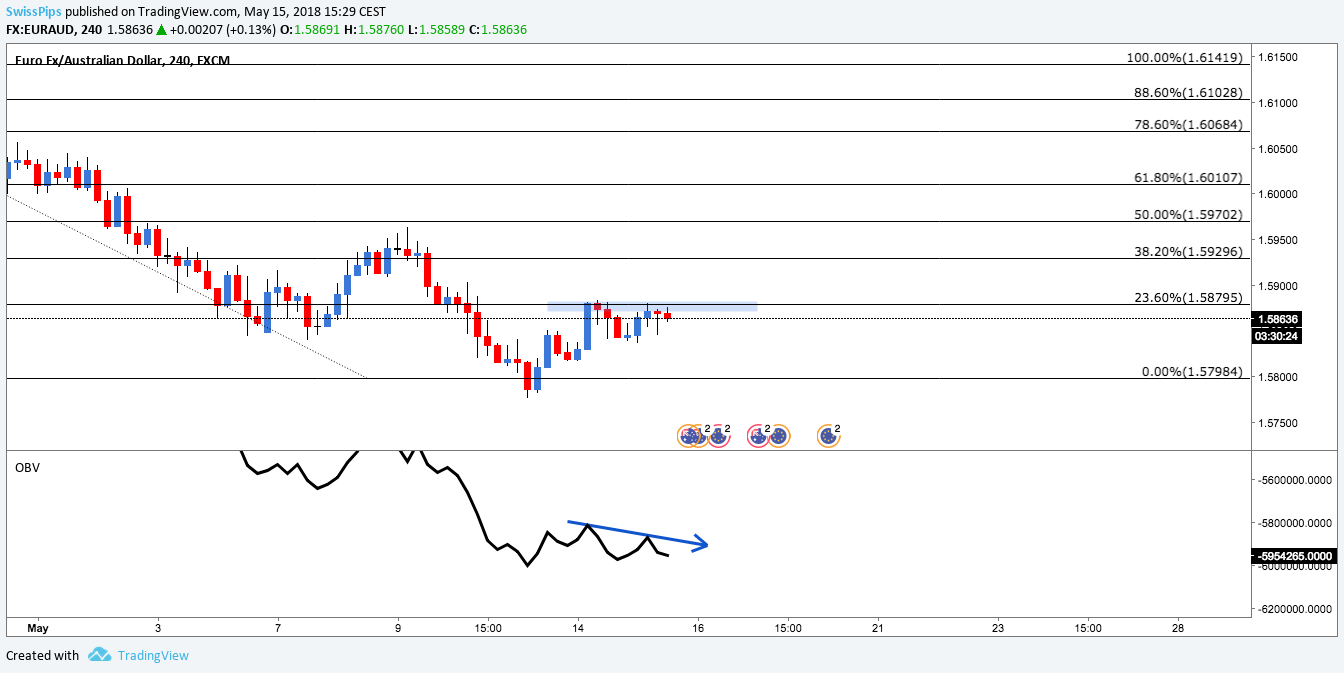The width and height of the screenshot is (1344, 673).
Task: Click the 21 date label on time axis
Action: [878, 628]
